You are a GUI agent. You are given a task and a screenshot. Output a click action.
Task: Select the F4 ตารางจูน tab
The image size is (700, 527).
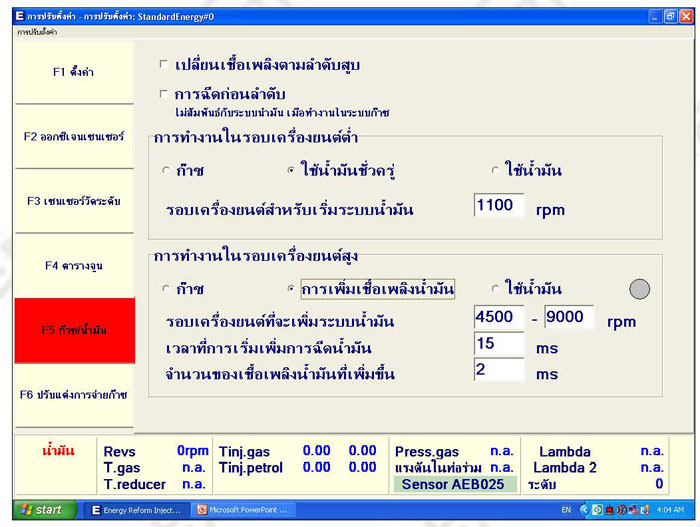(73, 266)
